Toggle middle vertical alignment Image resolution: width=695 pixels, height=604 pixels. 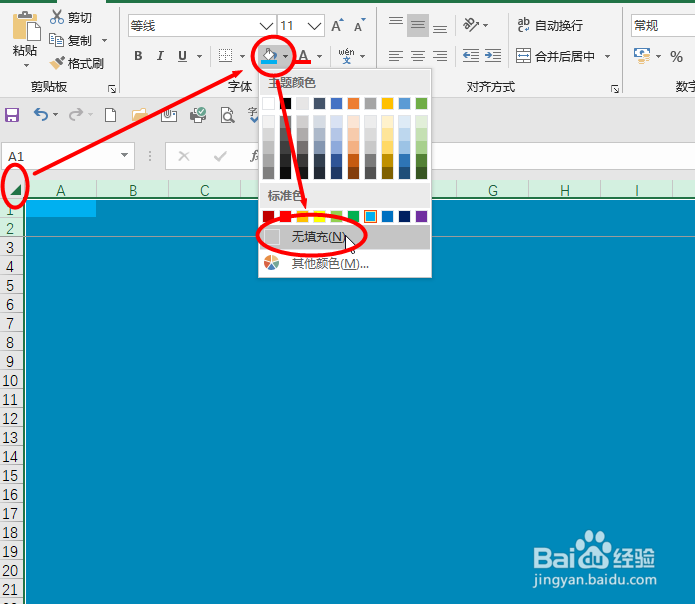418,26
